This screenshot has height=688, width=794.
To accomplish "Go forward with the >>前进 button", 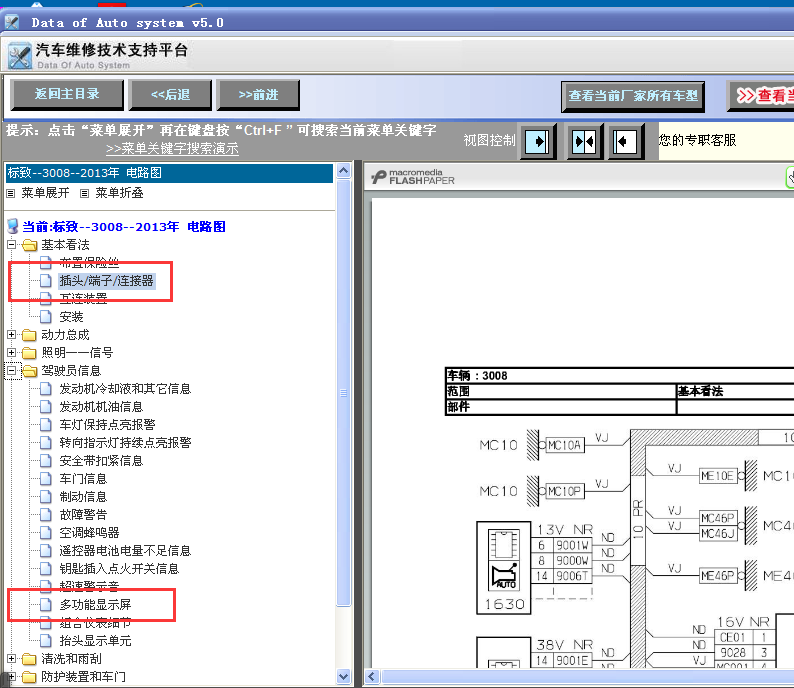I will coord(258,95).
